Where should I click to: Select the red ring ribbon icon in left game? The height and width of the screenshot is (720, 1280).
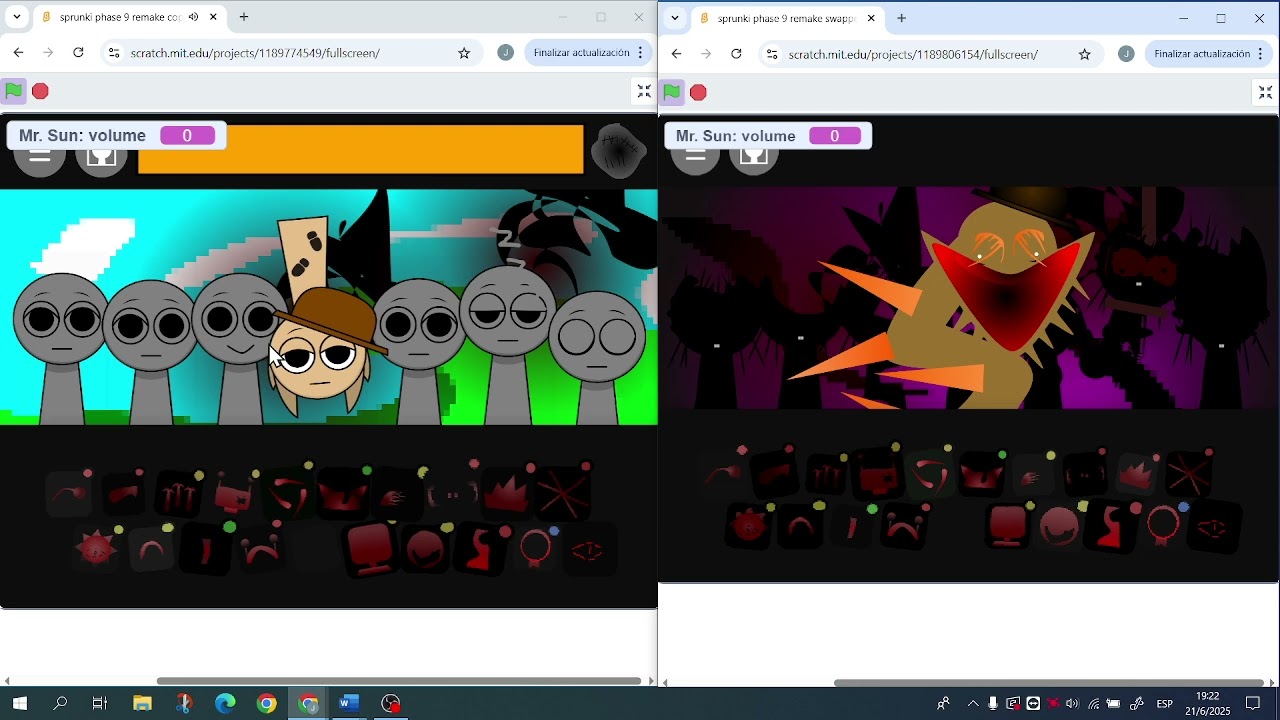(x=535, y=549)
